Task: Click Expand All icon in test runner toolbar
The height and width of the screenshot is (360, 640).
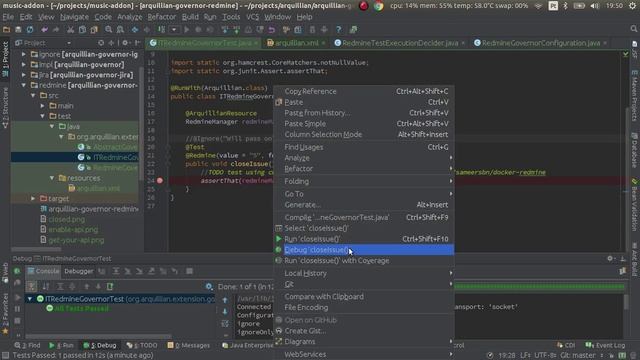Action: pos(60,287)
